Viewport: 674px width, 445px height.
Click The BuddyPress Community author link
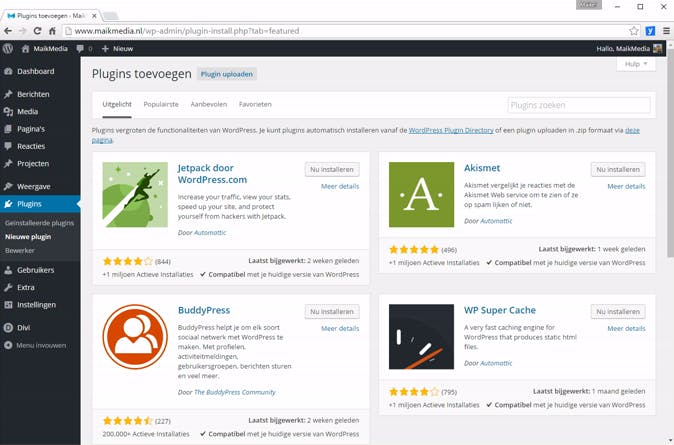coord(235,392)
